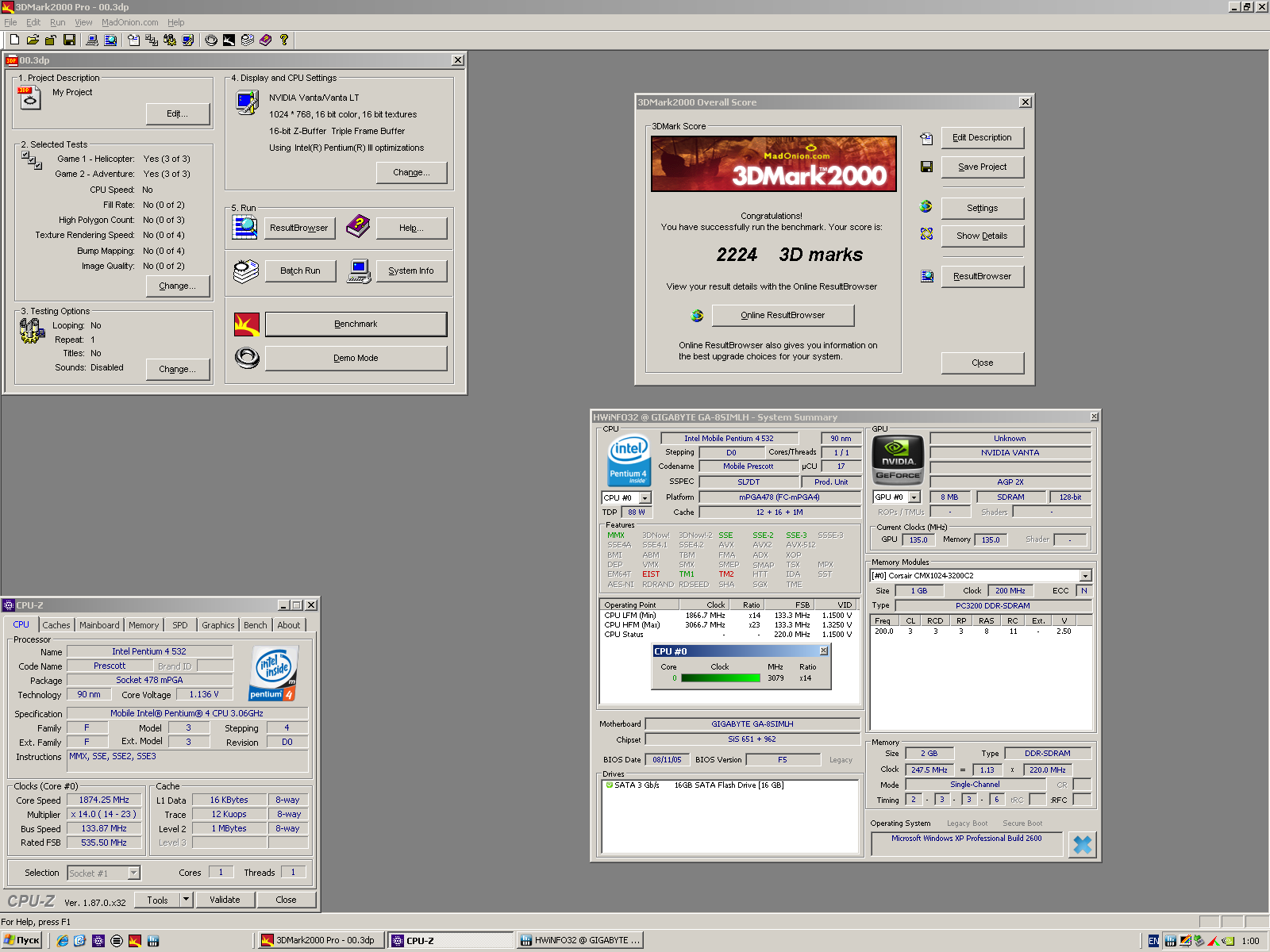Click the Testing Options toolbar icon

[170, 40]
